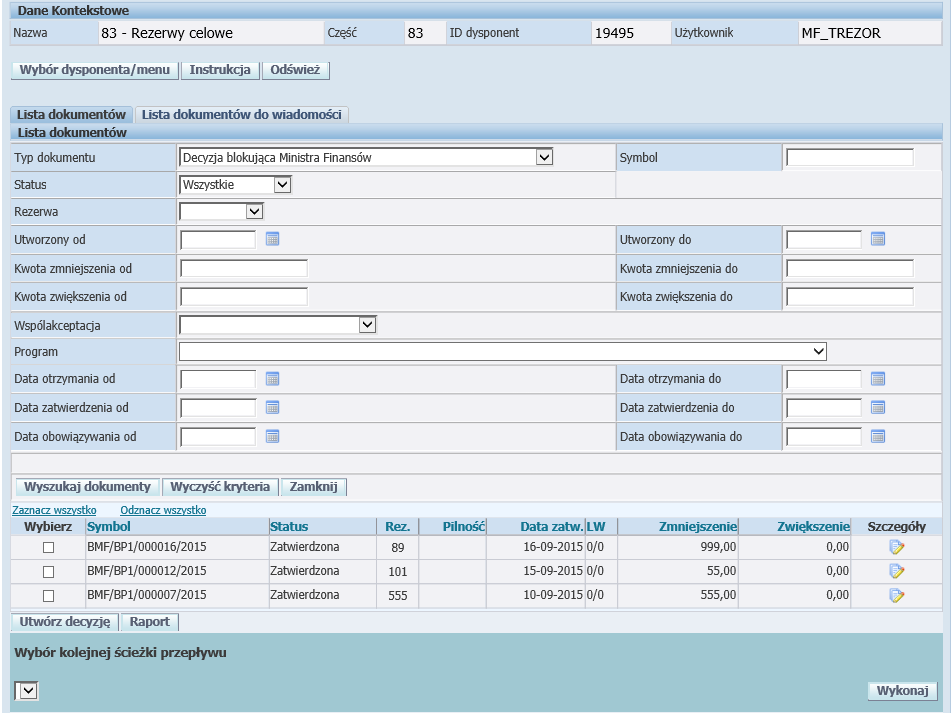The image size is (951, 713).
Task: Expand the Współakceptacja dropdown
Action: 368,325
